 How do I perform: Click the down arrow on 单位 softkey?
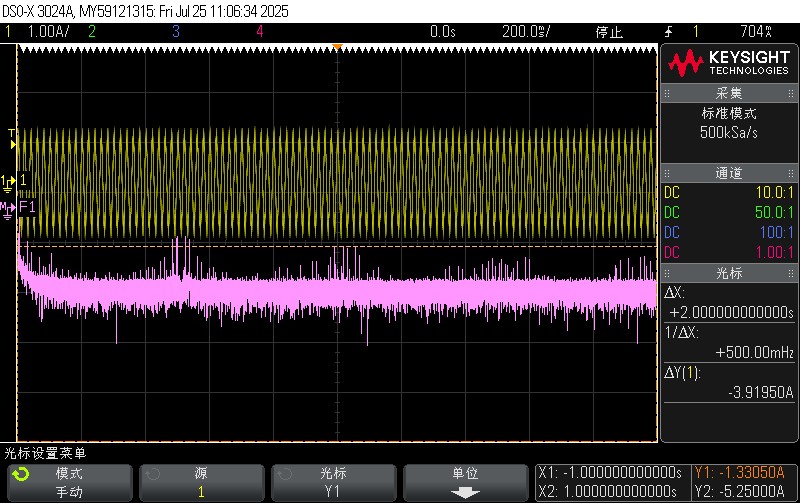coord(464,492)
